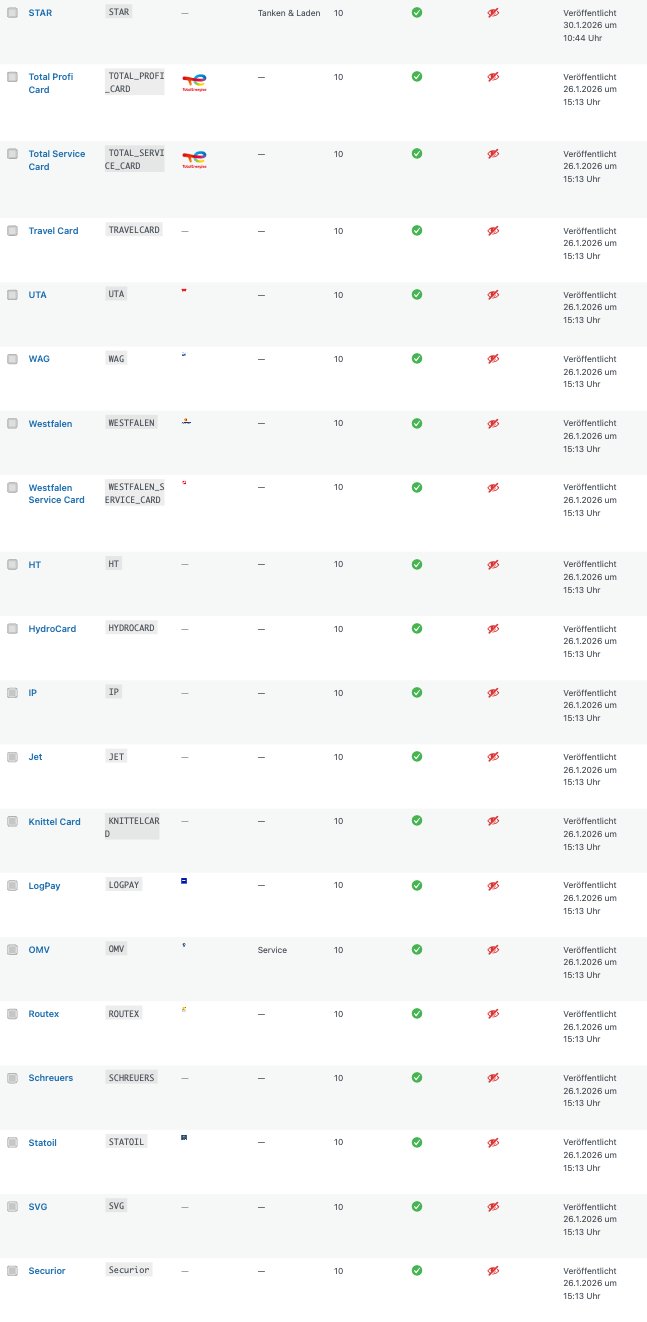Click the green status check on STAR row
The height and width of the screenshot is (1322, 647).
(x=416, y=13)
